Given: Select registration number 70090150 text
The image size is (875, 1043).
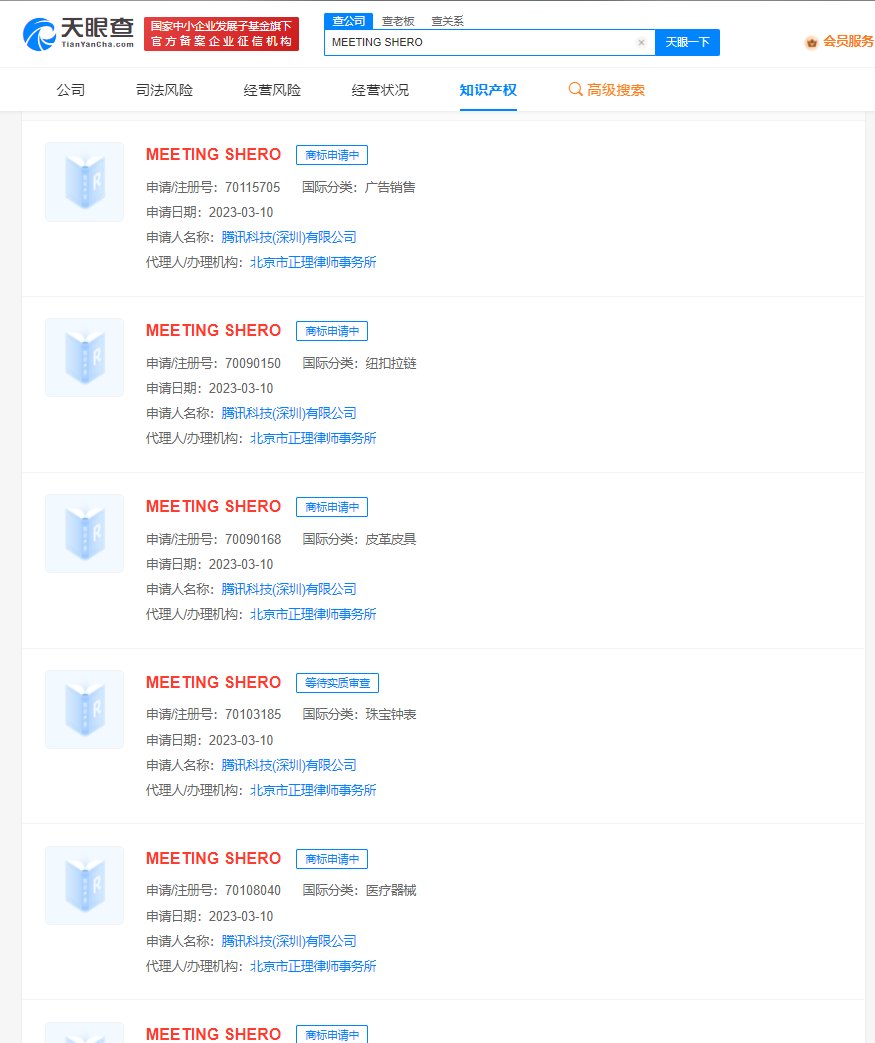Looking at the screenshot, I should [x=253, y=364].
